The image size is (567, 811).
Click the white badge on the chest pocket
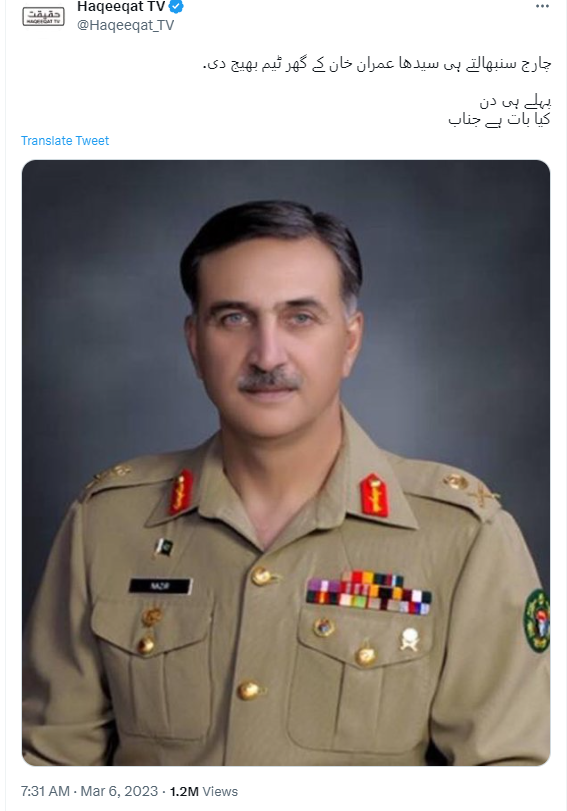click(x=410, y=638)
